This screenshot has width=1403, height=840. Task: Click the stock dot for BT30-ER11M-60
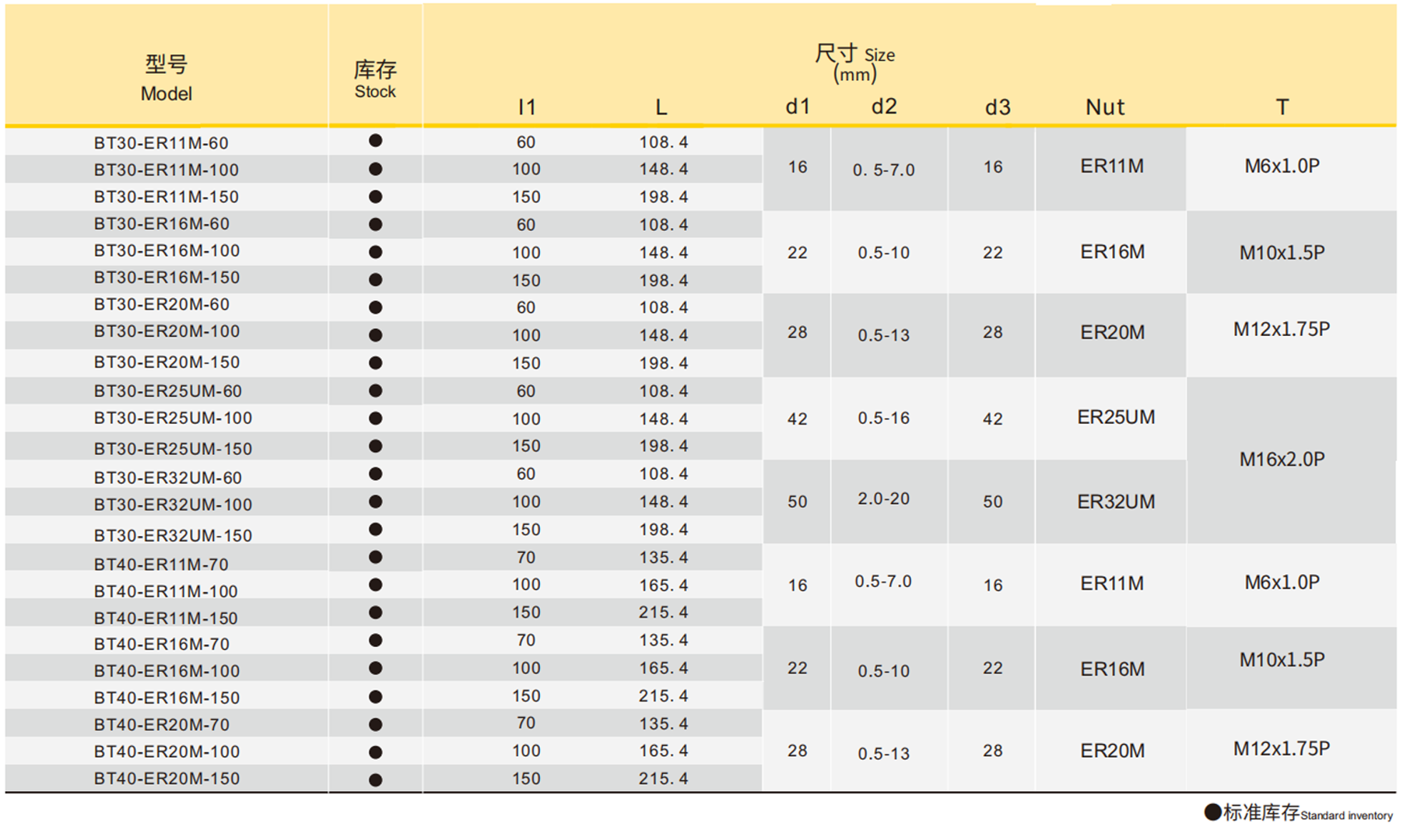pyautogui.click(x=375, y=141)
